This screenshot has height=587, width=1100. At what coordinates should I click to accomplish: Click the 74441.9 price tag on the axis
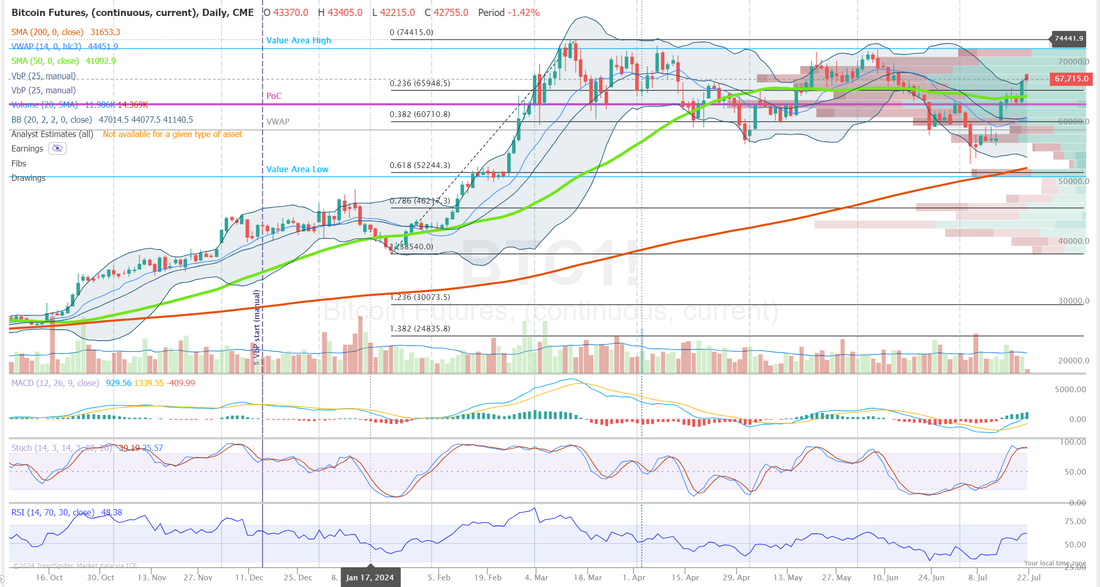[1068, 39]
